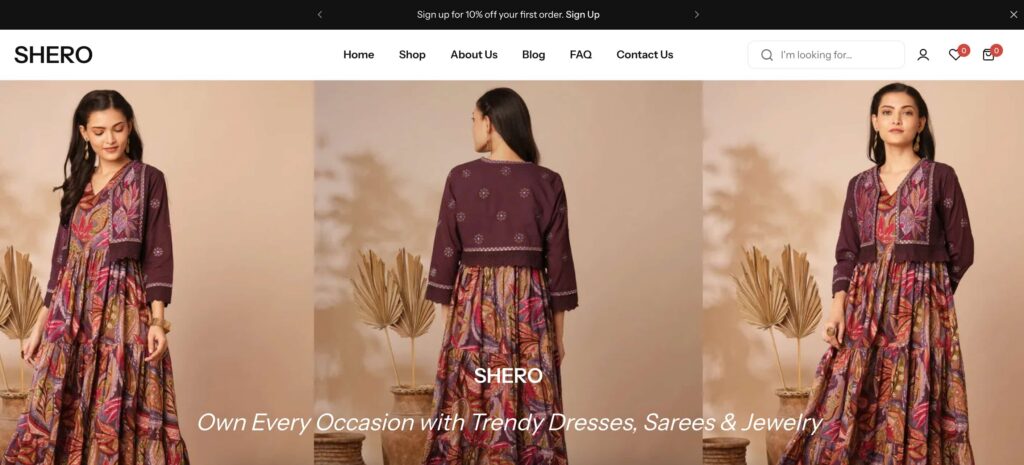
Task: Click the Sign Up link in banner
Action: point(583,14)
